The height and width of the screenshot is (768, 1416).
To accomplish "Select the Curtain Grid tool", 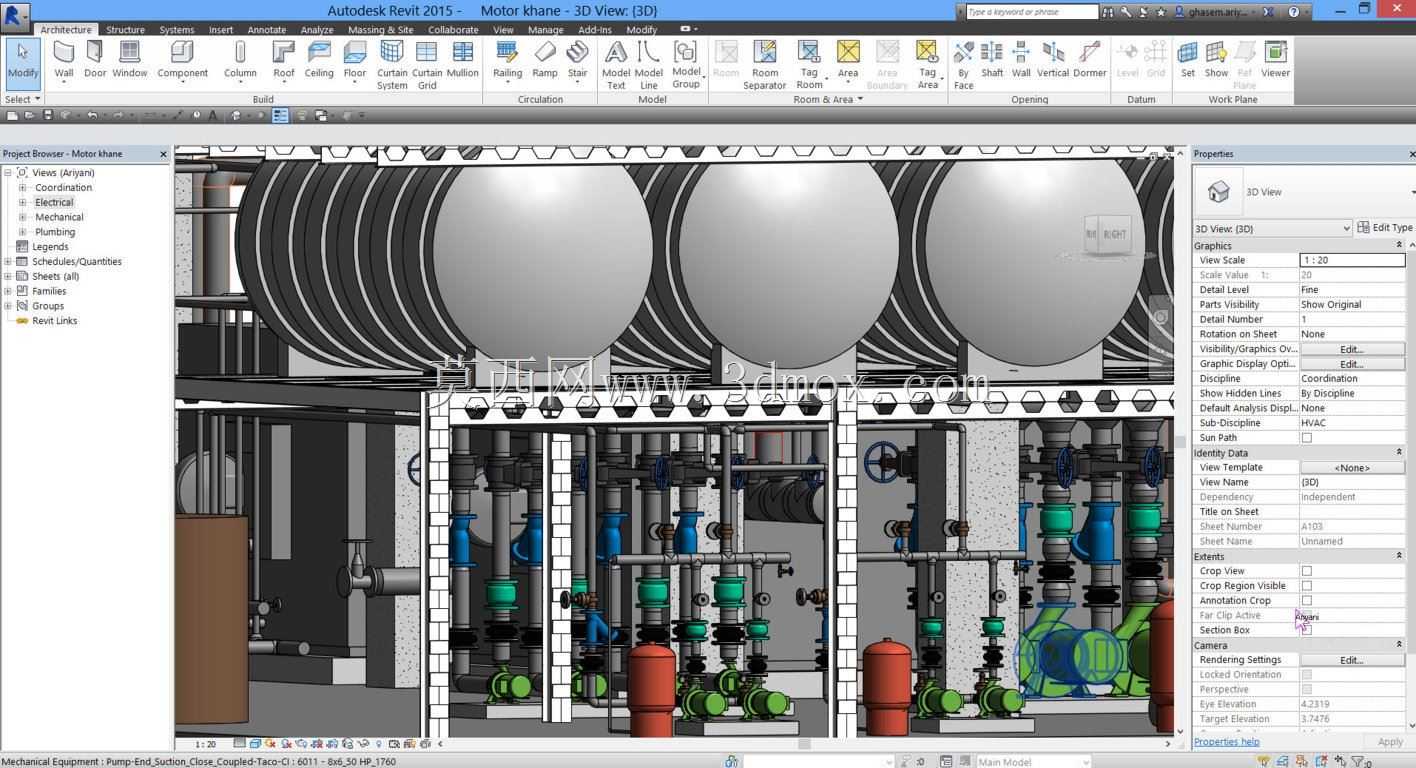I will pyautogui.click(x=427, y=65).
